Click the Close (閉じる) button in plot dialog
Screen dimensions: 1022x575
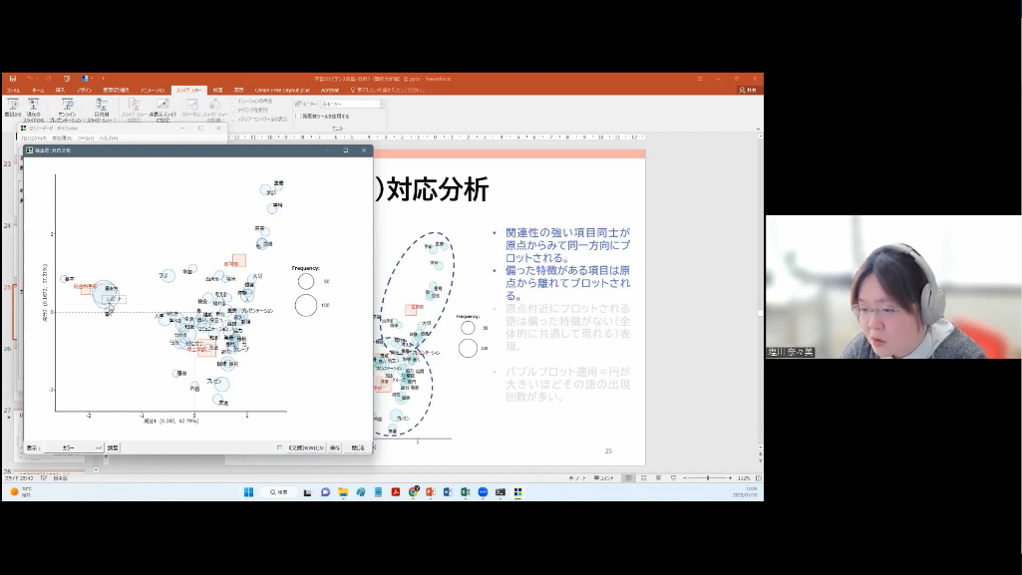pyautogui.click(x=358, y=448)
